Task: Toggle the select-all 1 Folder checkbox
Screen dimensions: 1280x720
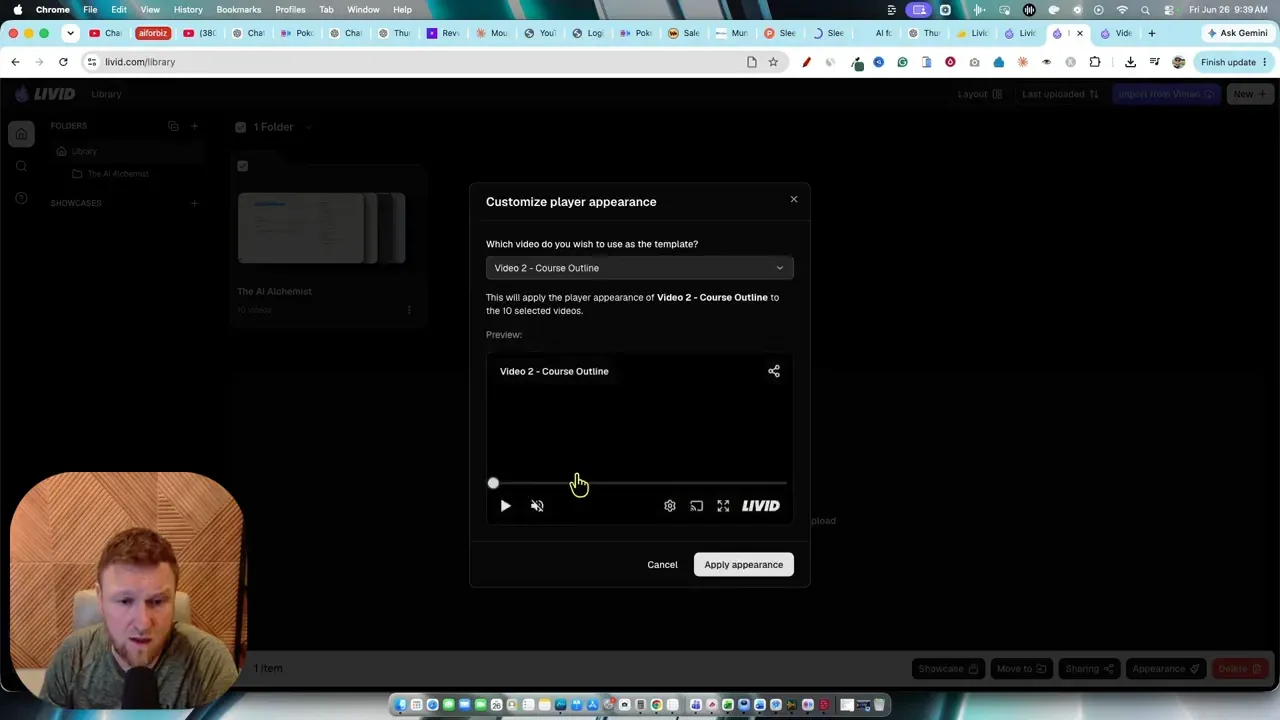Action: pos(241,127)
